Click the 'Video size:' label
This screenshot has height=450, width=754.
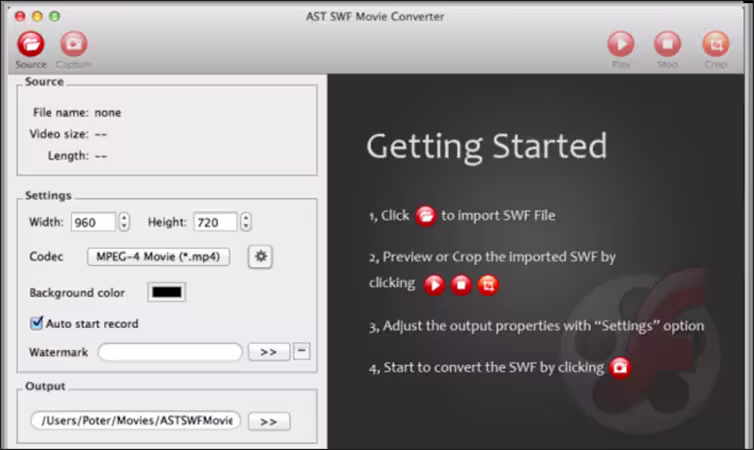pyautogui.click(x=59, y=134)
